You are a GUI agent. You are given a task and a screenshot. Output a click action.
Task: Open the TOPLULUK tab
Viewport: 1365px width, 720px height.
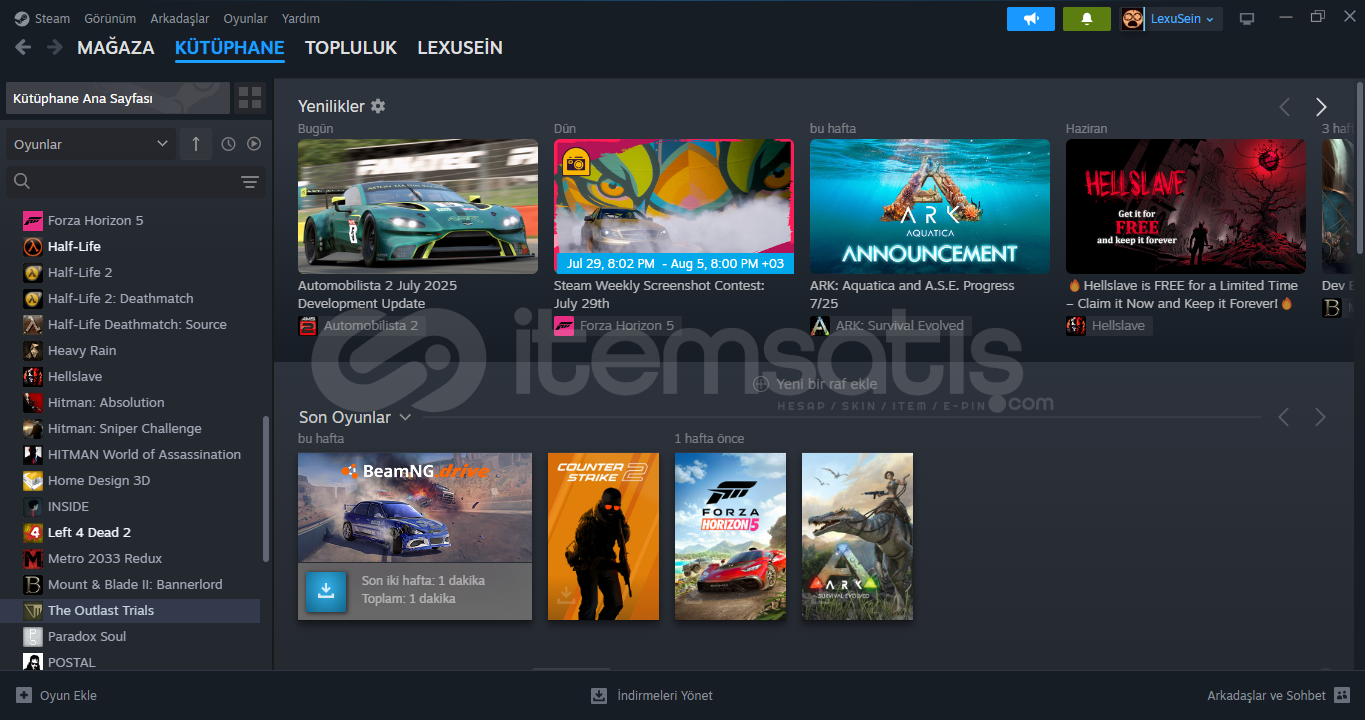click(351, 47)
